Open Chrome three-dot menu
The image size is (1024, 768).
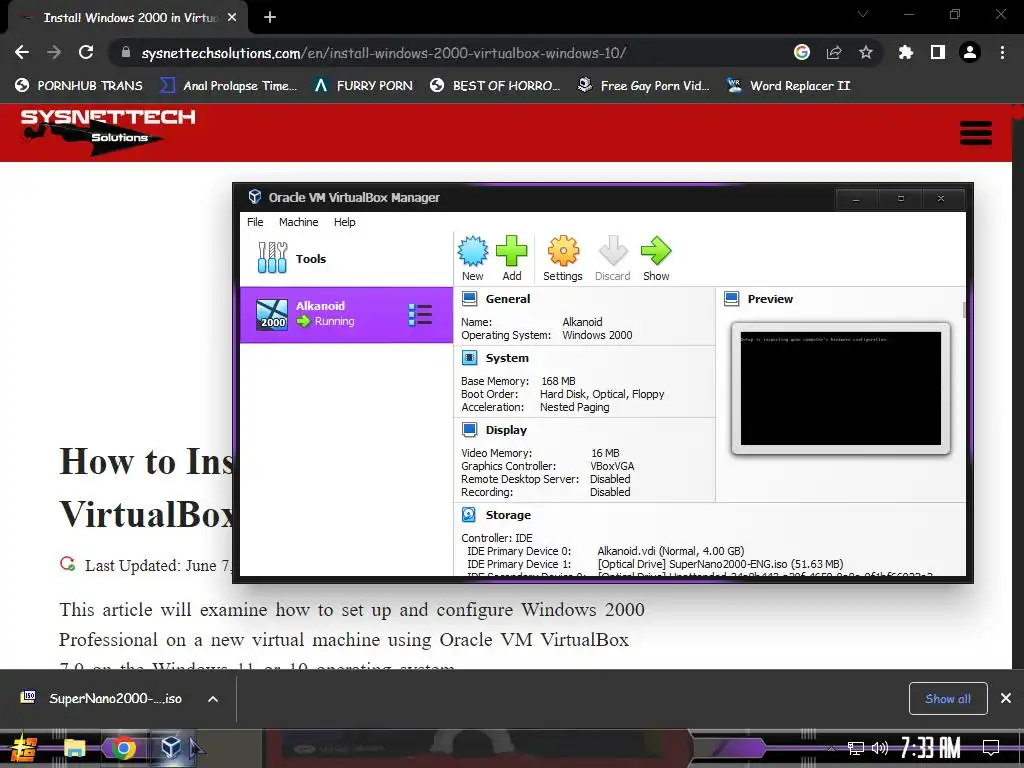(x=1002, y=52)
